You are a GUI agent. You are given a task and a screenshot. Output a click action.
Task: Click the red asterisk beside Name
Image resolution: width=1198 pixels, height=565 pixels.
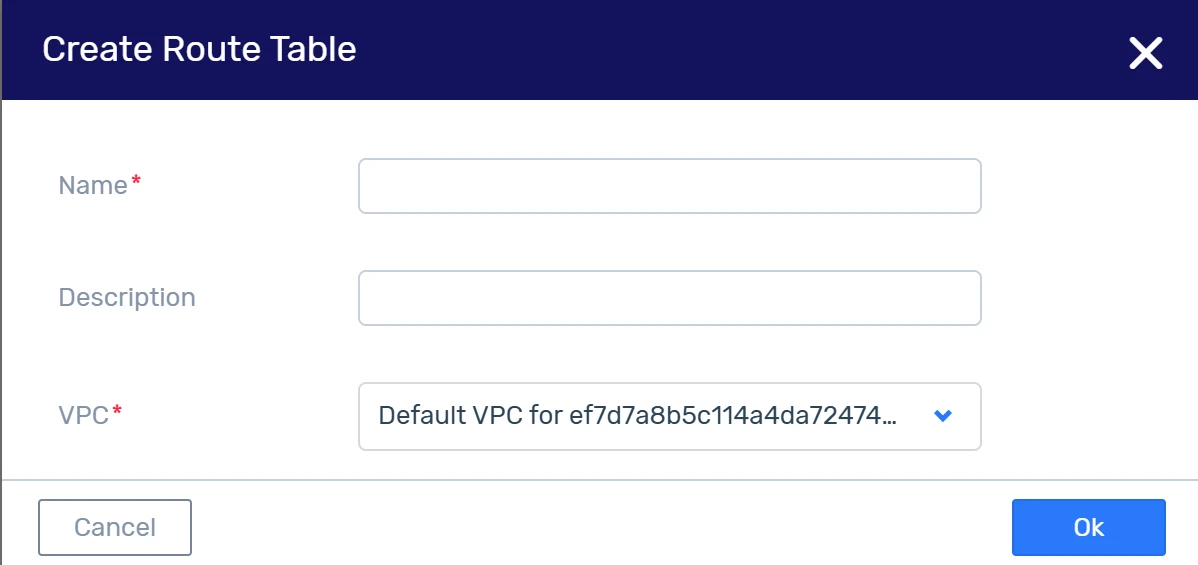pos(136,181)
